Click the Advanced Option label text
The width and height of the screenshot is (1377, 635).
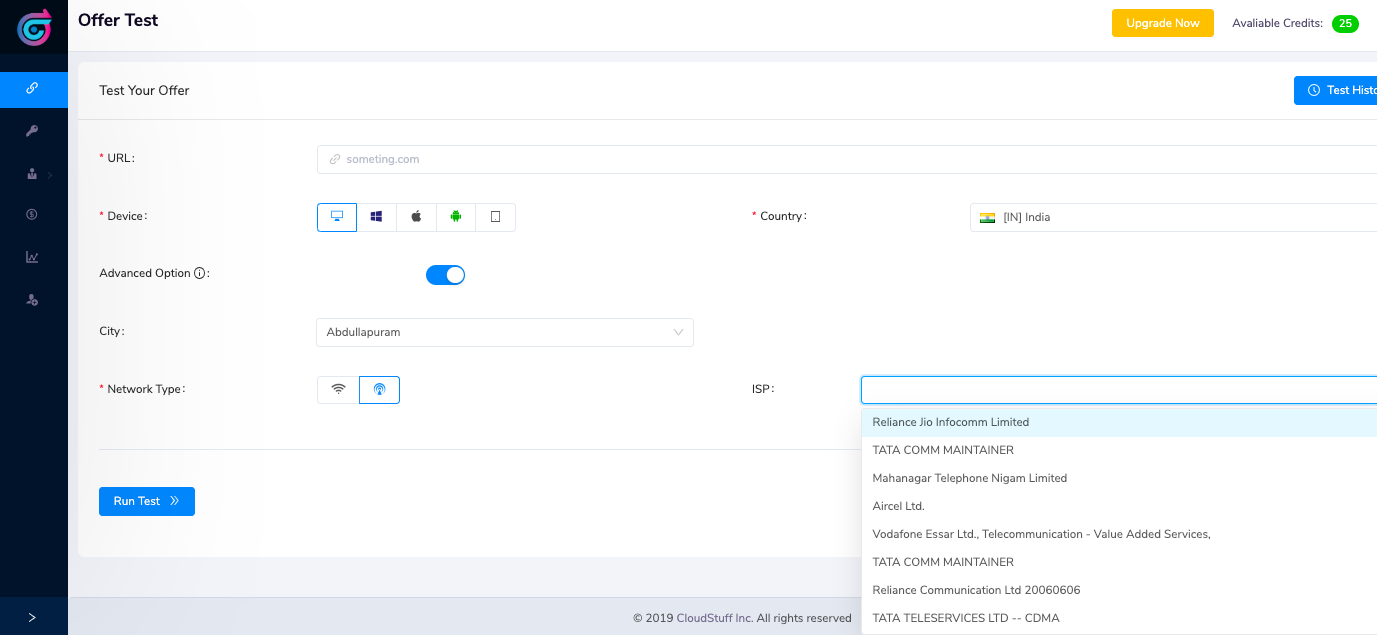coord(145,273)
